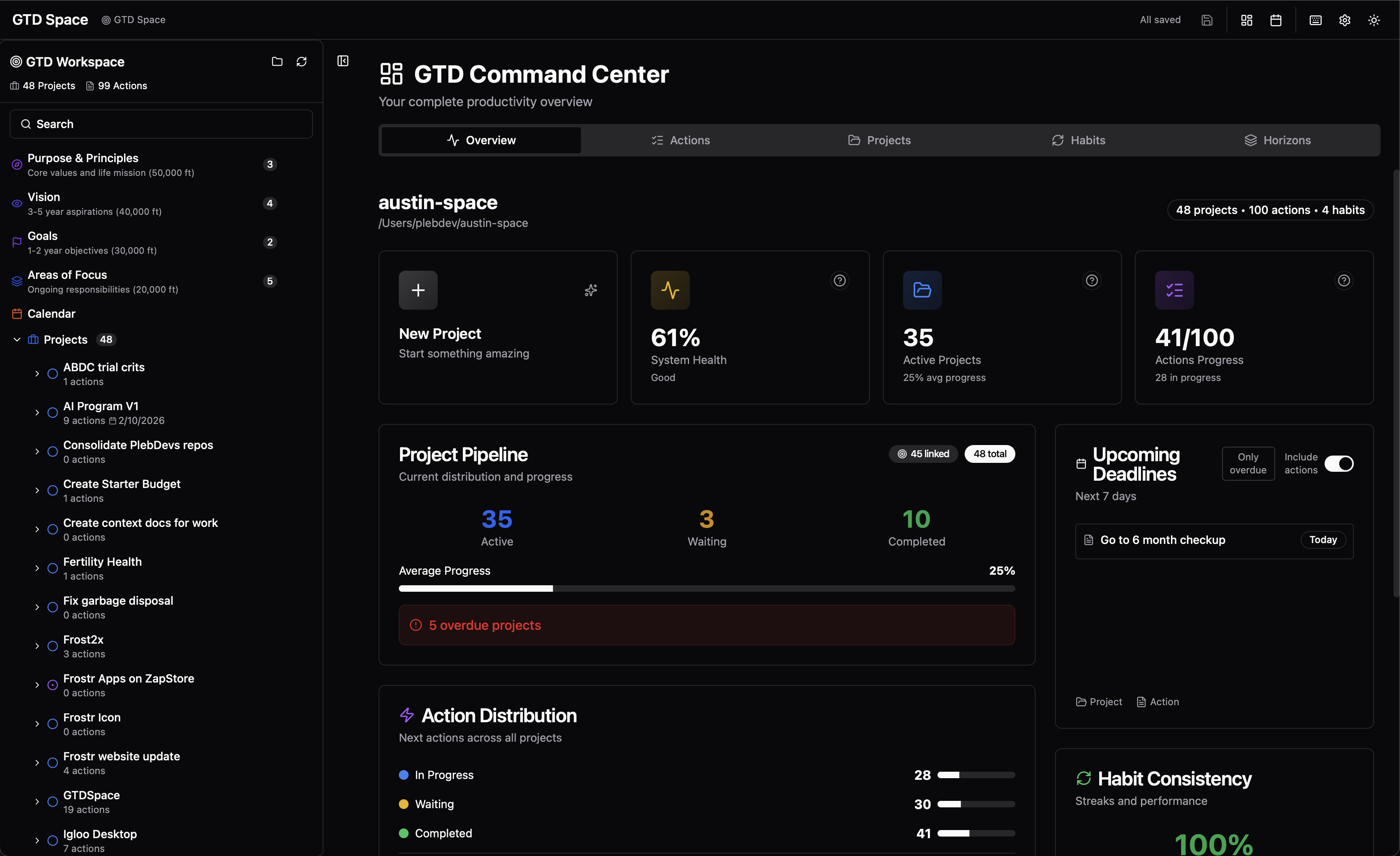Open keyboard shortcuts icon in header
The height and width of the screenshot is (856, 1400).
point(1315,20)
